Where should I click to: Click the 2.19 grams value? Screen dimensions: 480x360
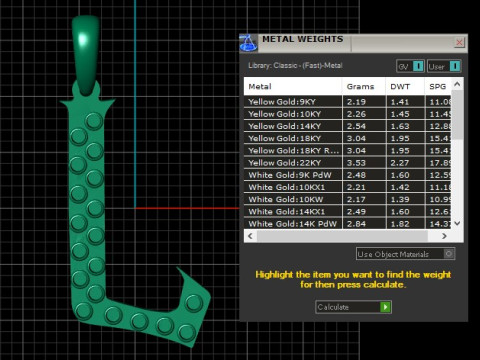click(356, 102)
